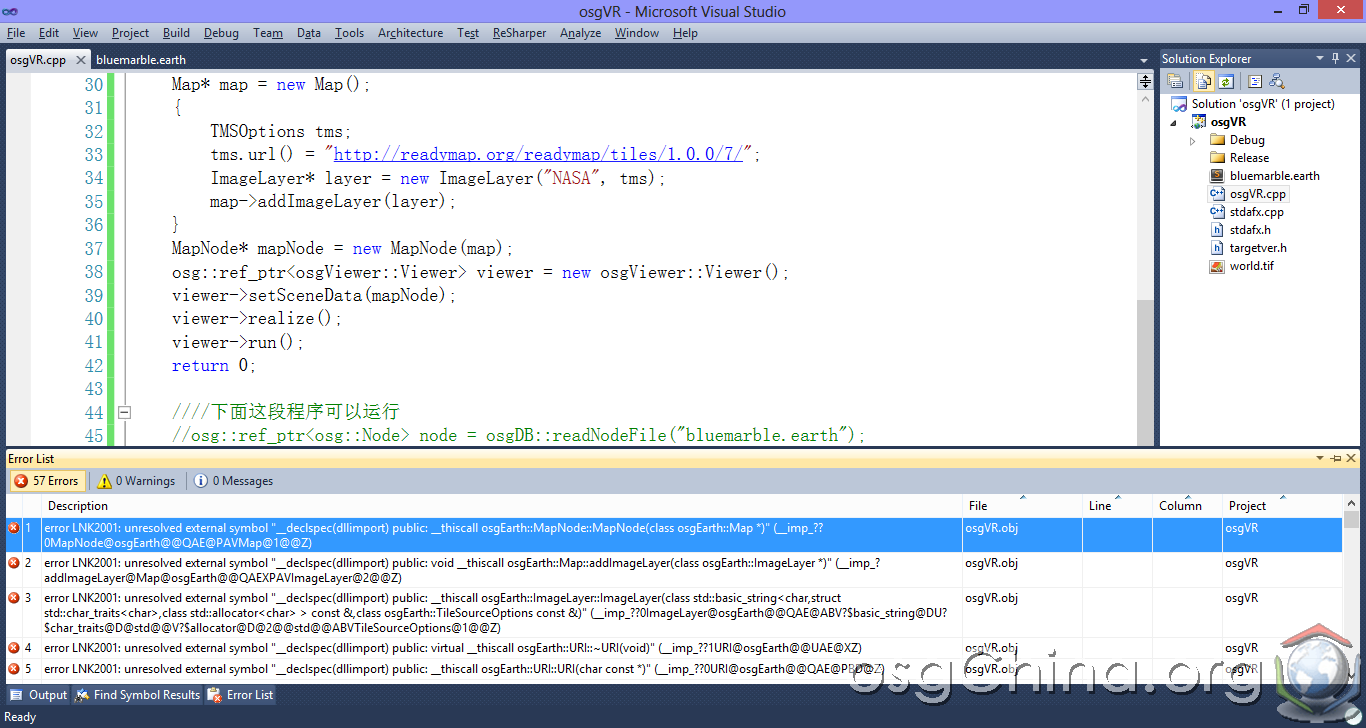This screenshot has width=1366, height=728.
Task: Select the Error List bottom tab
Action: point(241,695)
